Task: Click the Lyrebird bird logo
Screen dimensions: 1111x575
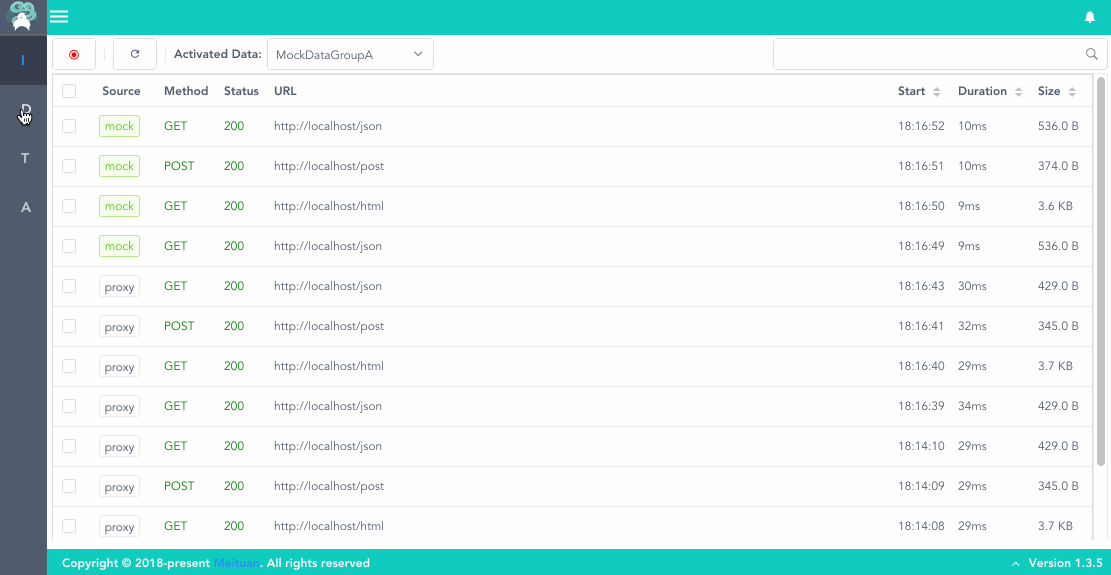Action: coord(23,16)
